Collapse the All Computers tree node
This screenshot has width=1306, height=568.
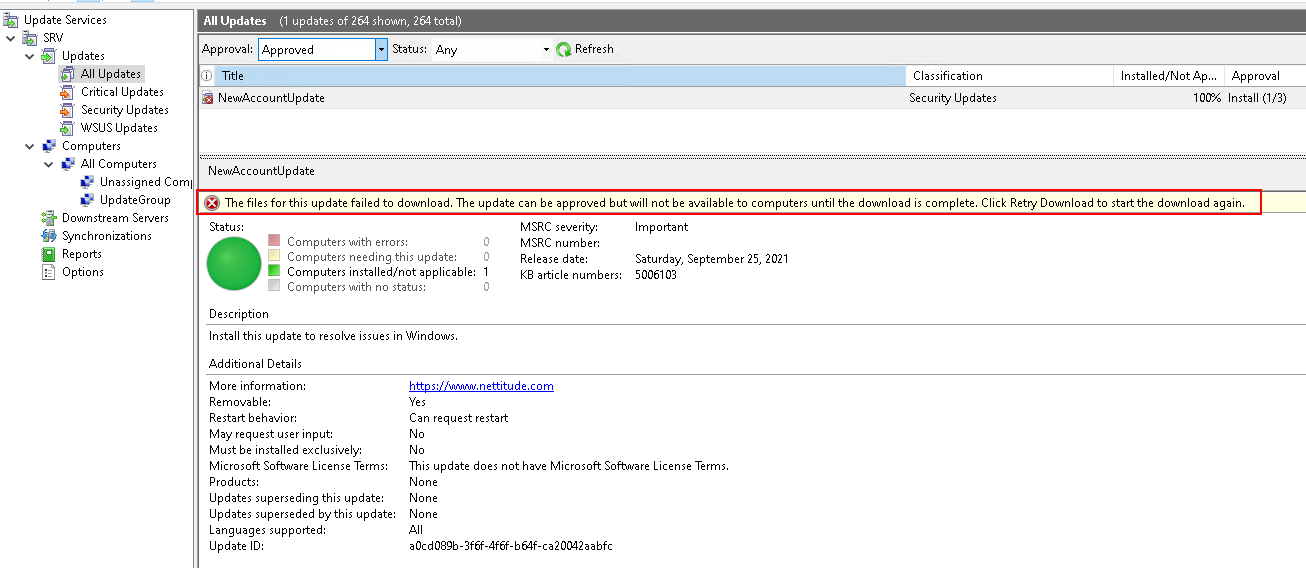pyautogui.click(x=49, y=164)
